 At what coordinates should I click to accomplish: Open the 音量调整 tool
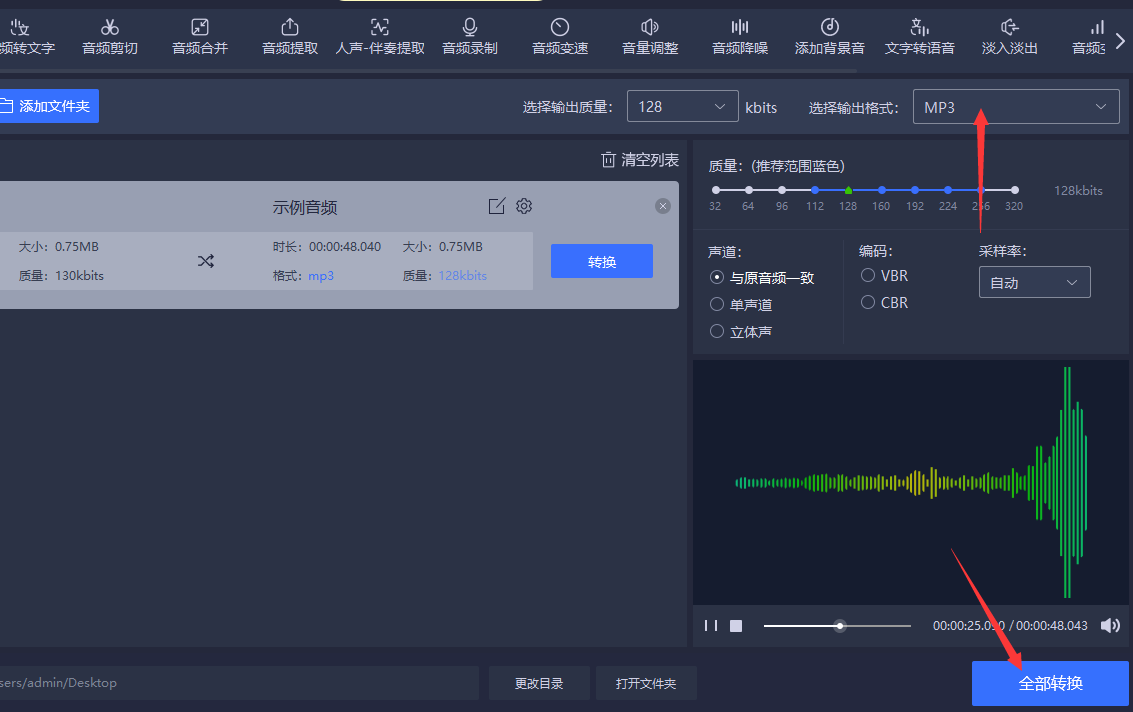tap(650, 37)
